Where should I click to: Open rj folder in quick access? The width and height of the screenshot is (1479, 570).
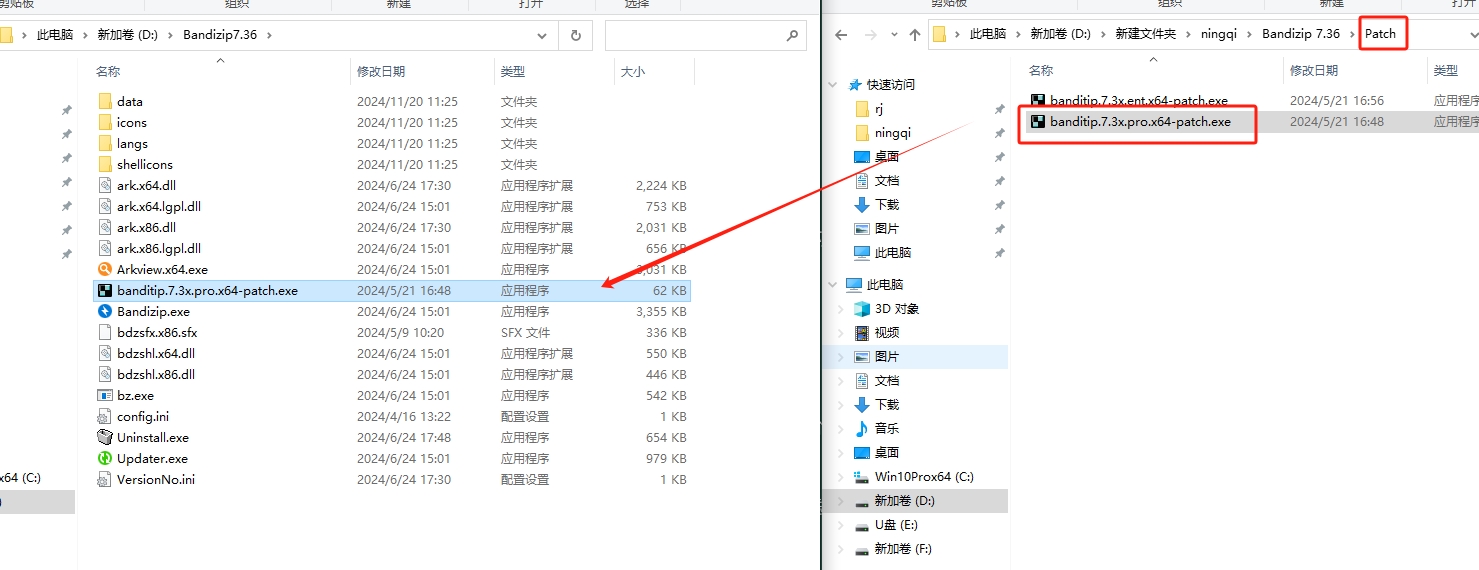[x=879, y=109]
